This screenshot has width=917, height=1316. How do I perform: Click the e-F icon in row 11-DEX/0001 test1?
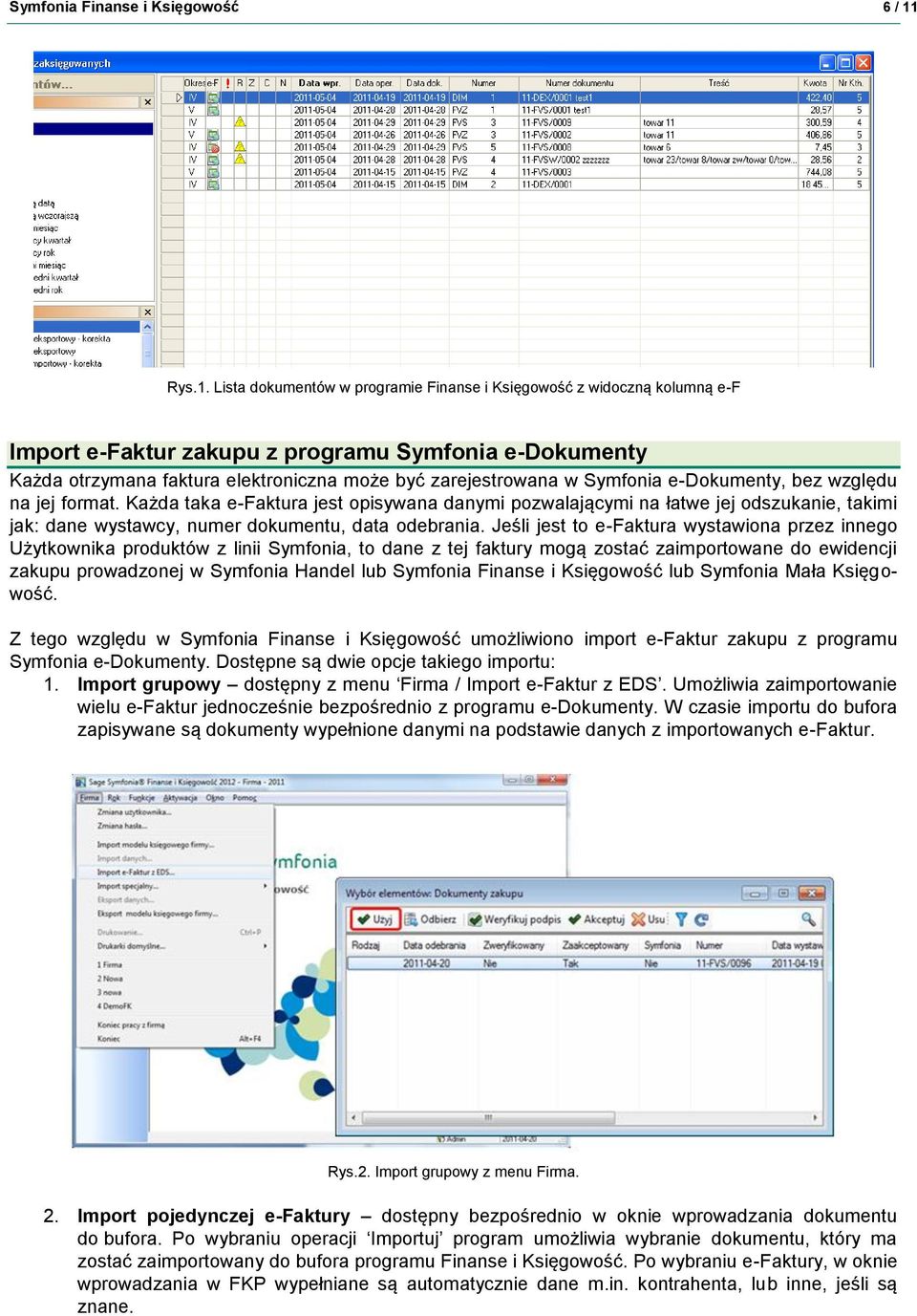pyautogui.click(x=214, y=97)
